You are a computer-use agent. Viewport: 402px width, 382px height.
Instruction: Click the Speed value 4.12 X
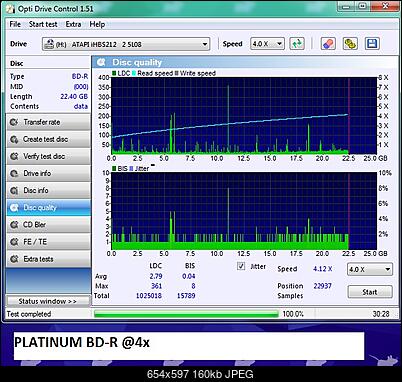coord(322,269)
